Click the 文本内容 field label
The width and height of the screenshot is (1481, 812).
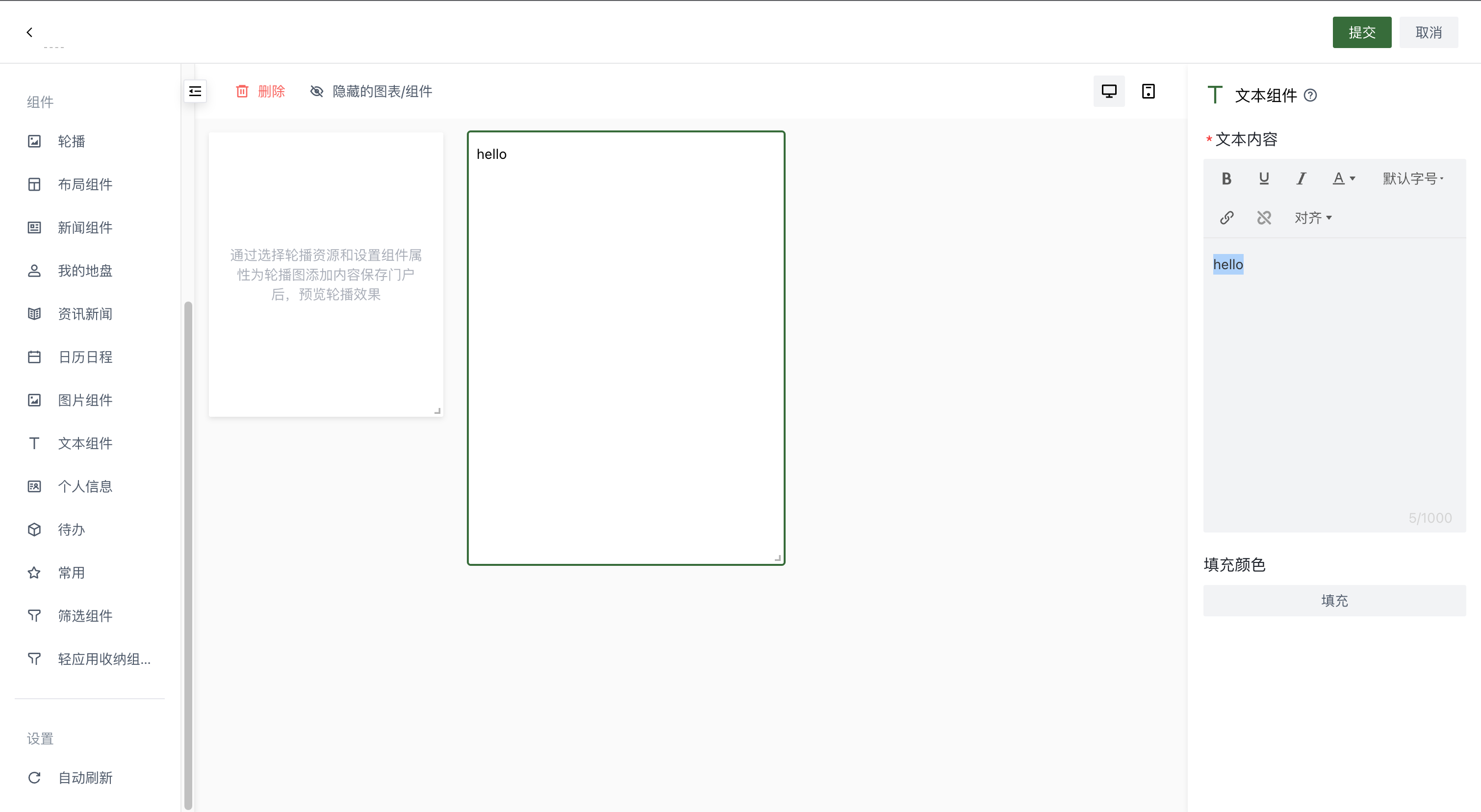coord(1246,139)
